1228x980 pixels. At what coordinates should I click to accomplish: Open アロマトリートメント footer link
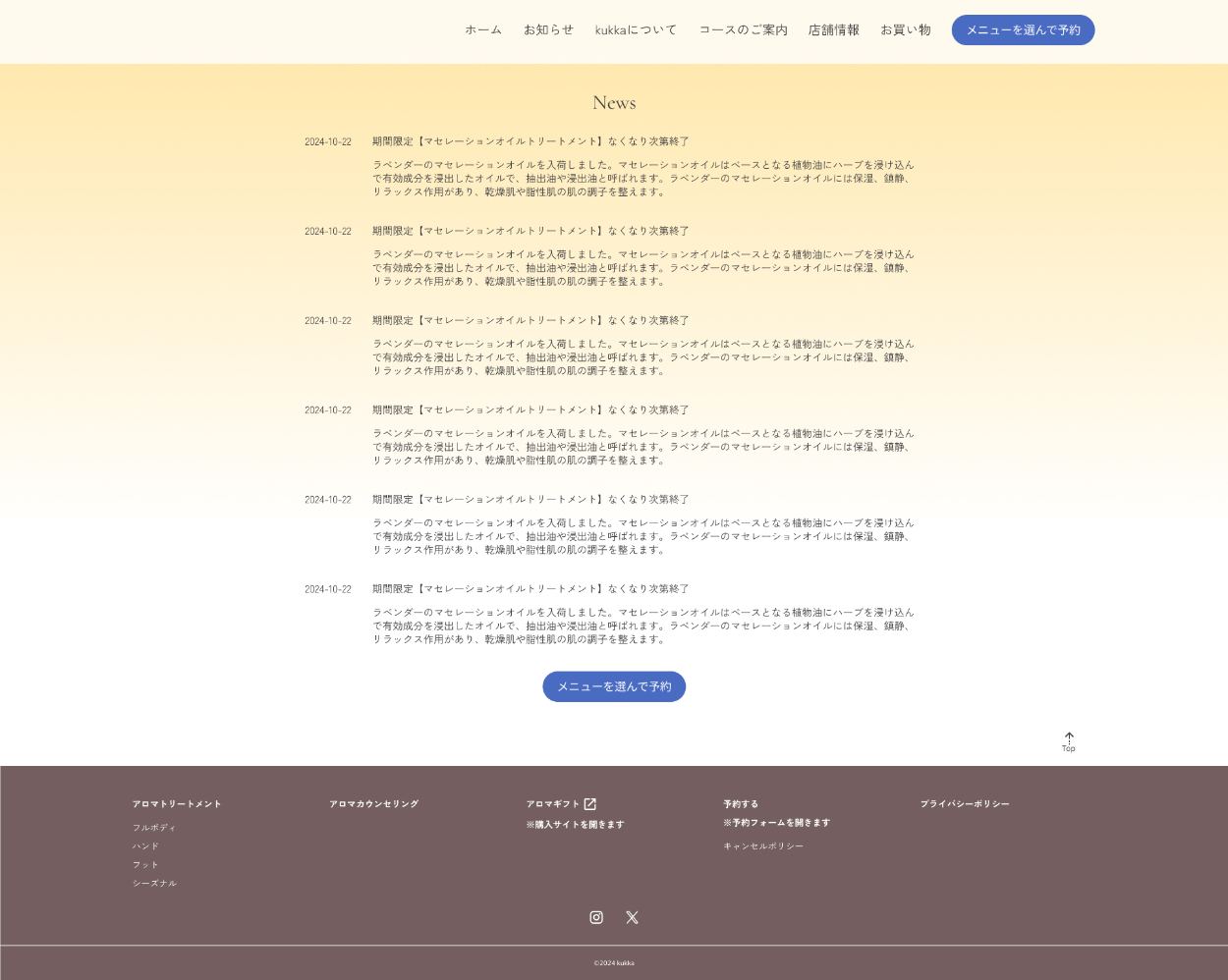(177, 804)
